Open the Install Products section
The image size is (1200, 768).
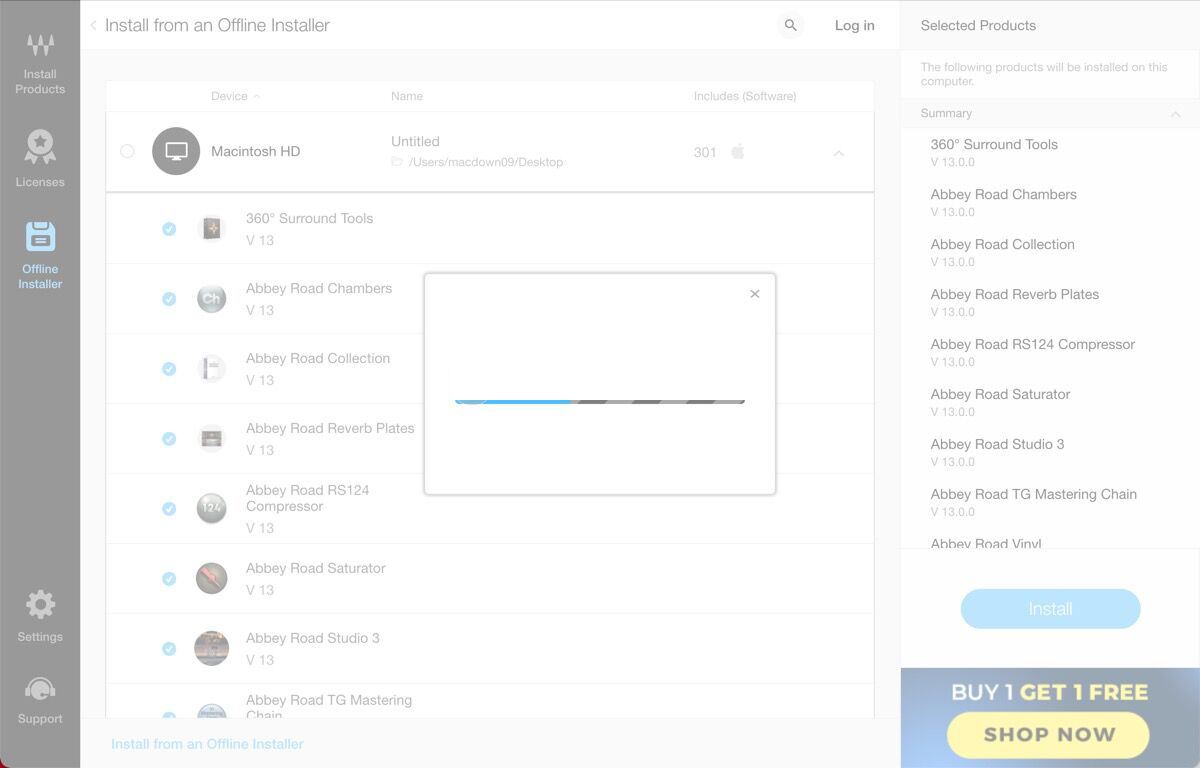40,63
